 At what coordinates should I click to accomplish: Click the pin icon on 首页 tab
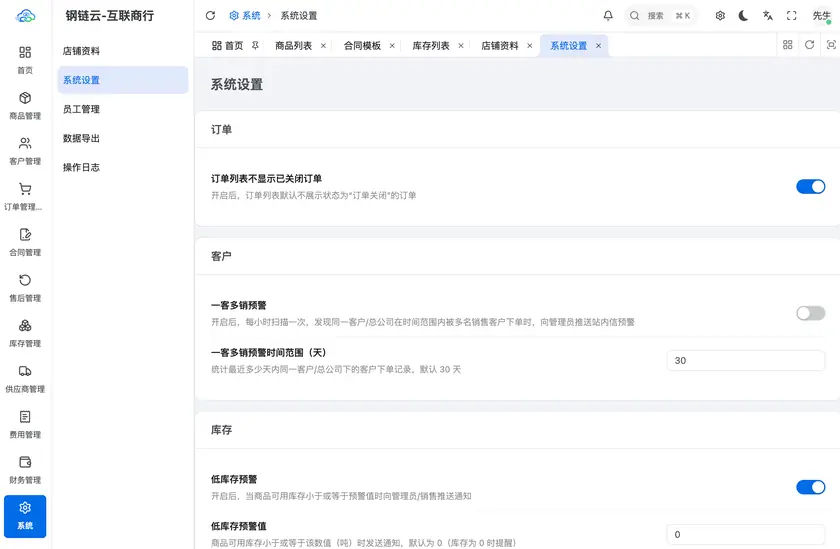[256, 46]
